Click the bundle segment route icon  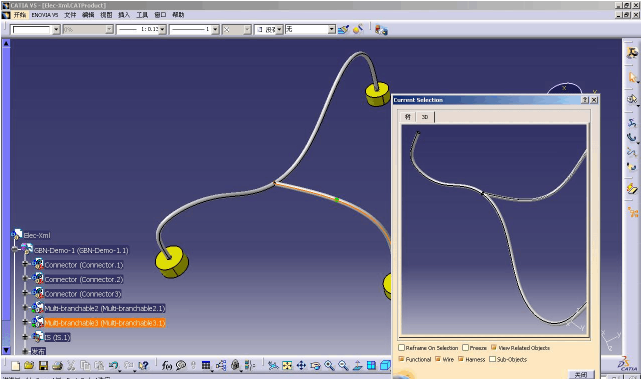pos(632,123)
